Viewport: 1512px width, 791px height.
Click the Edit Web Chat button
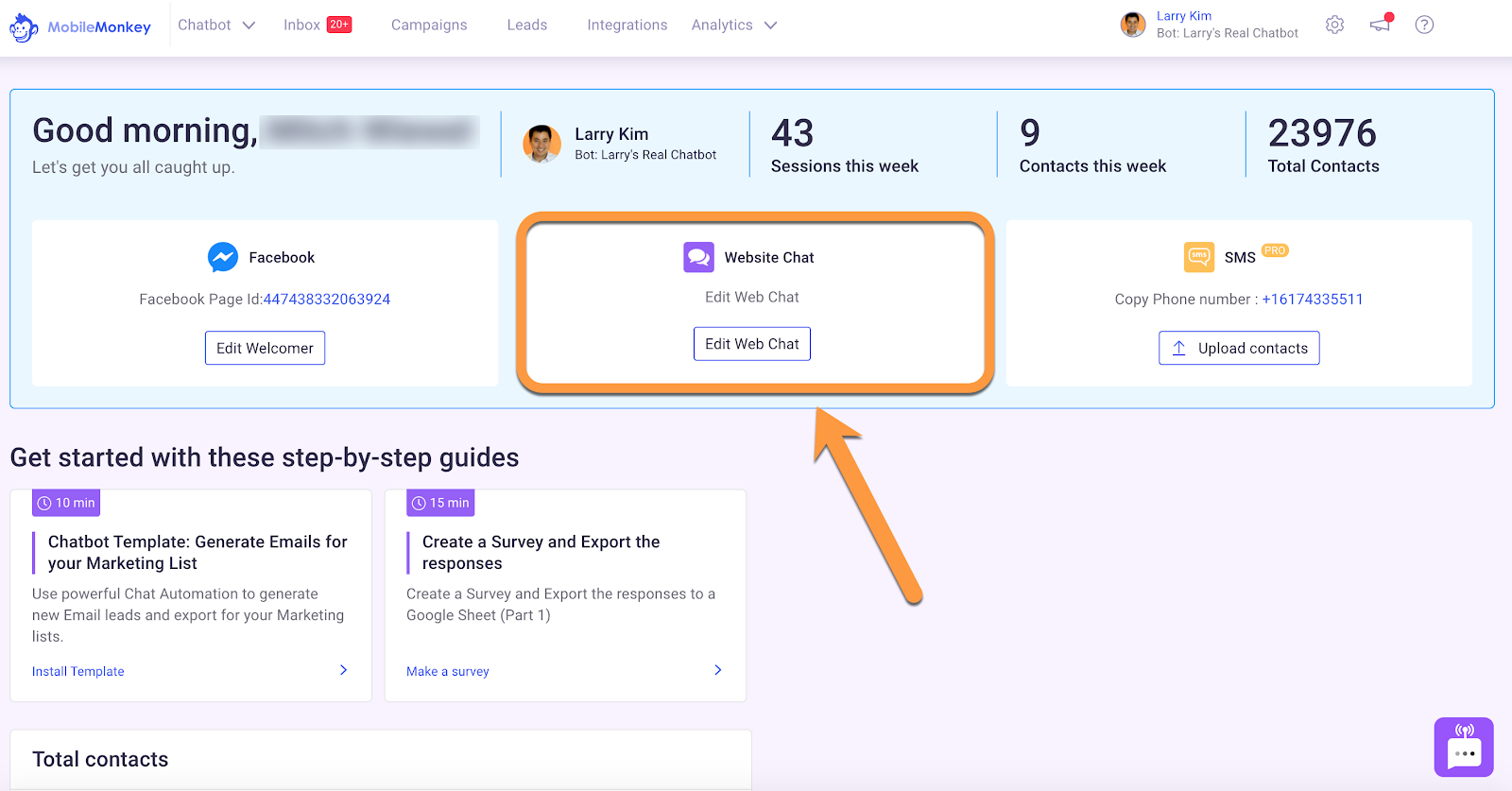tap(752, 344)
